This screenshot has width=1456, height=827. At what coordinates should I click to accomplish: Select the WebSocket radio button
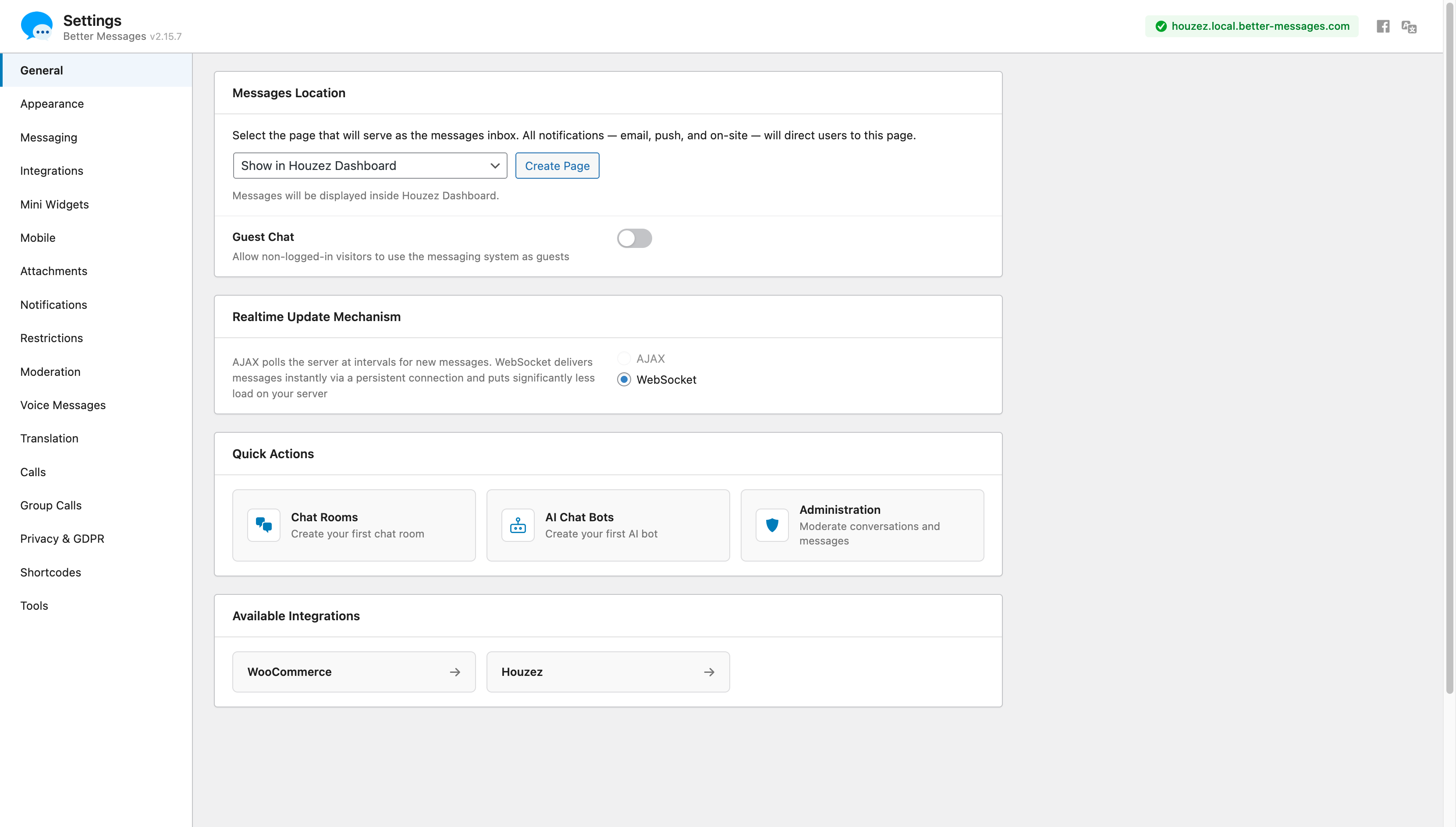point(624,379)
